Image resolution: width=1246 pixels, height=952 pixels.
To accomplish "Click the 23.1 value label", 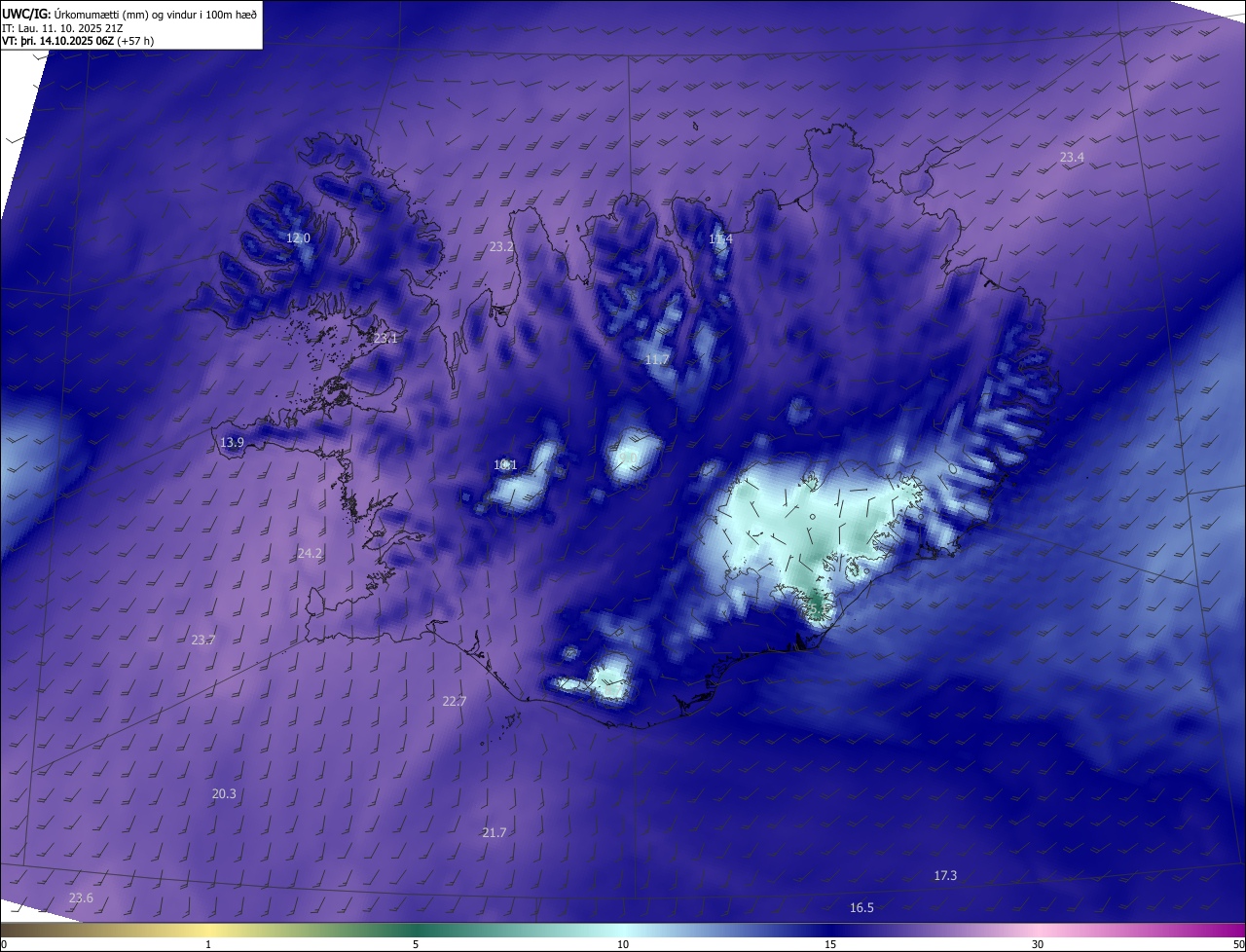I will point(385,339).
